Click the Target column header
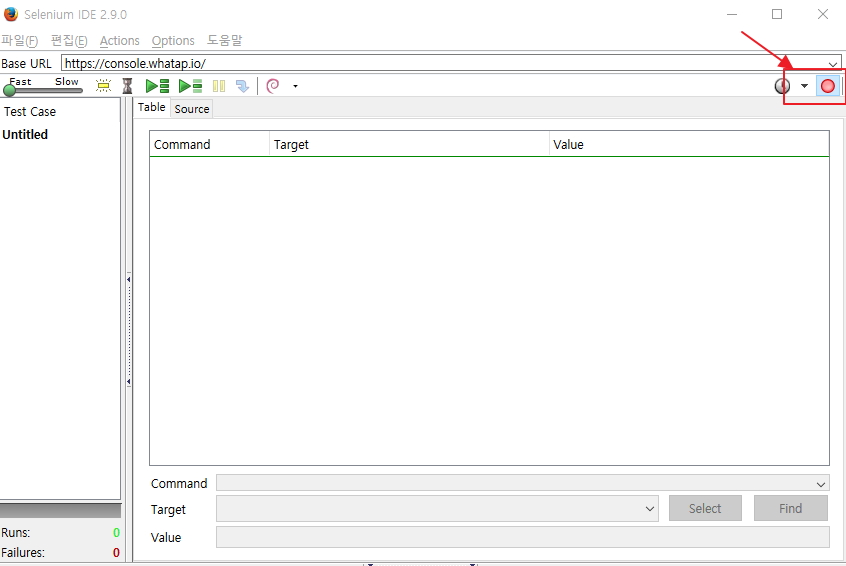 click(x=409, y=144)
